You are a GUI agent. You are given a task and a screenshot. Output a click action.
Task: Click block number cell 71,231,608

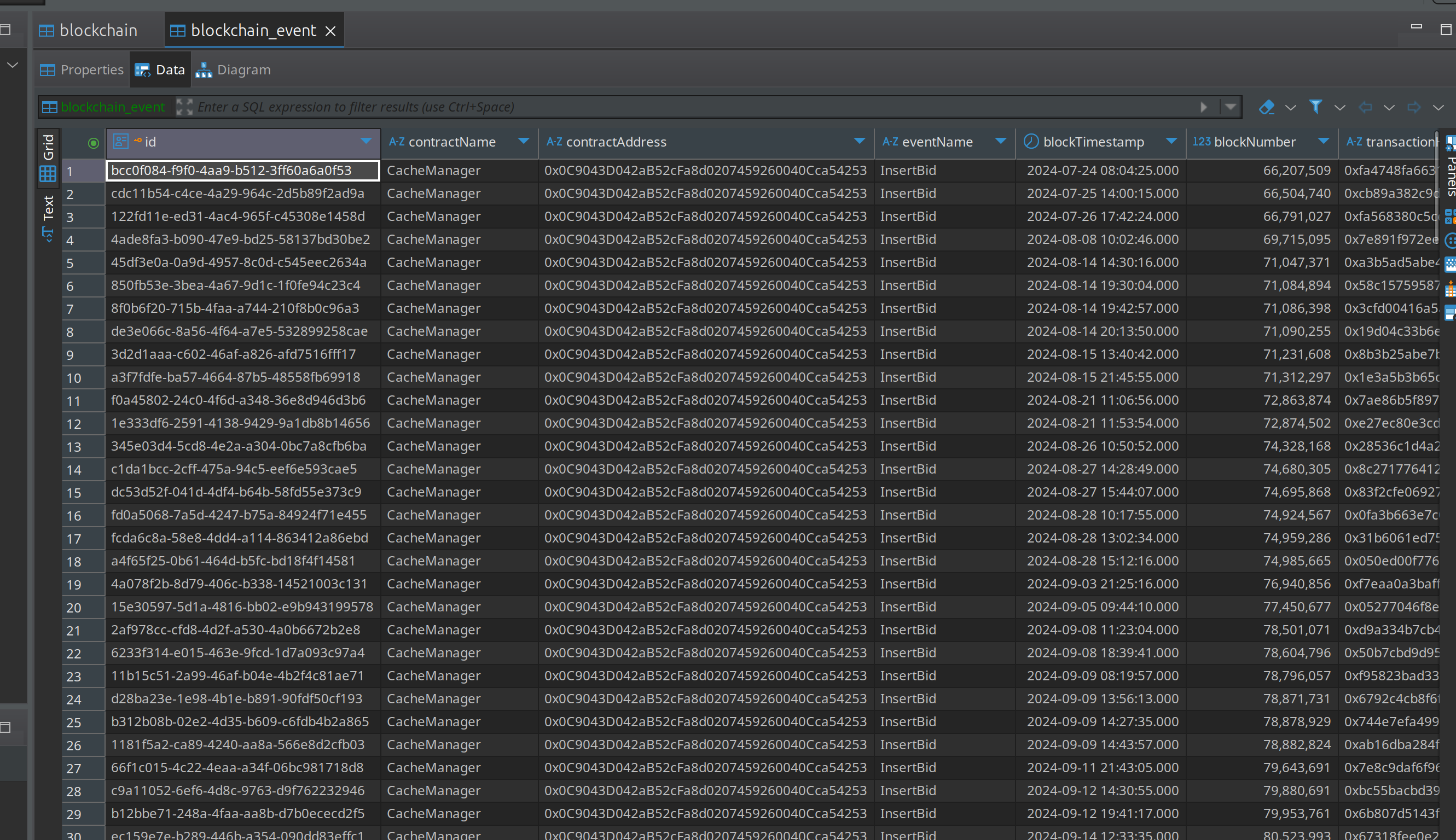point(1262,354)
